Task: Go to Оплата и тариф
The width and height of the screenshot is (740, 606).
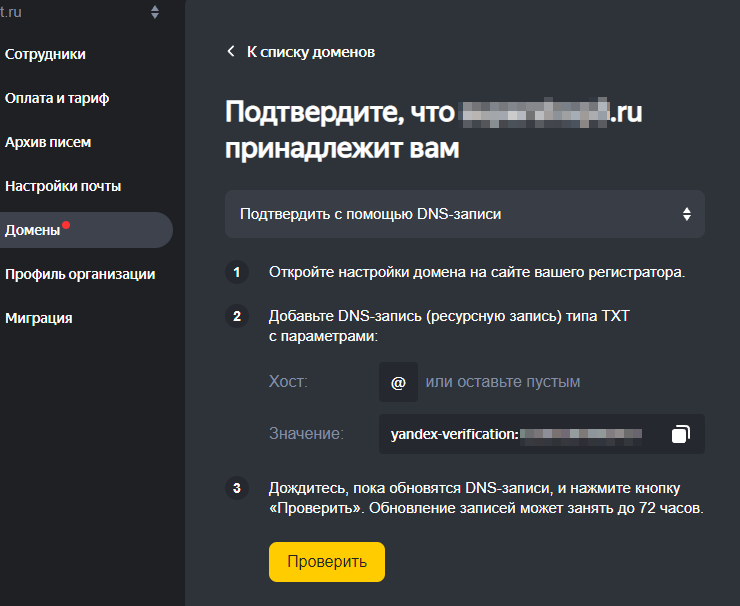Action: point(56,98)
